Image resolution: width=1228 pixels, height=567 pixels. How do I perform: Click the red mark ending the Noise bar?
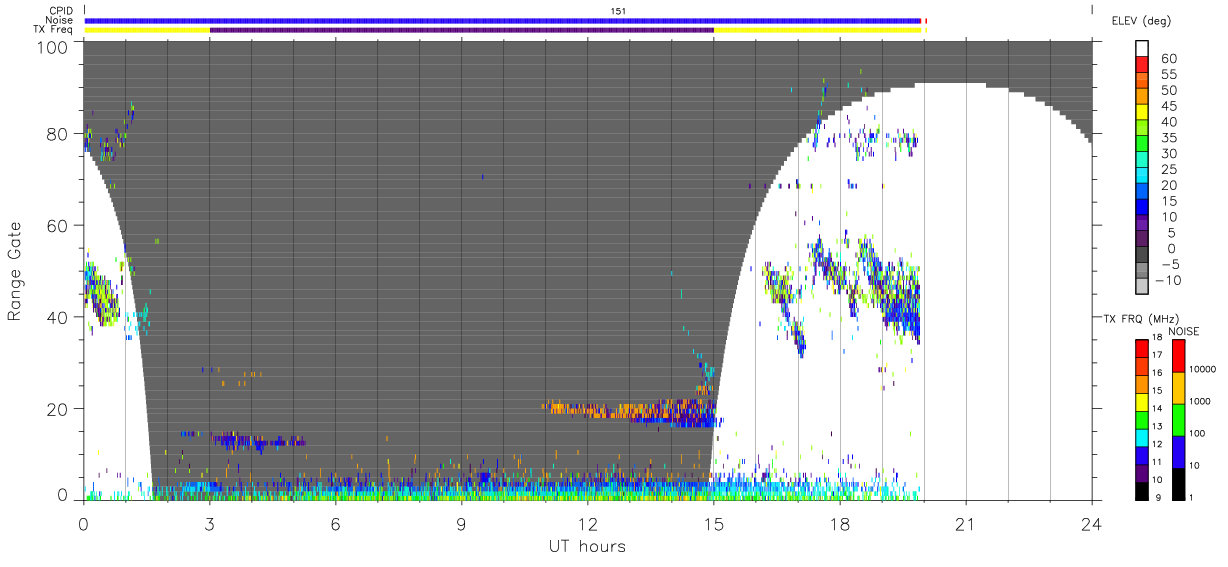click(925, 20)
